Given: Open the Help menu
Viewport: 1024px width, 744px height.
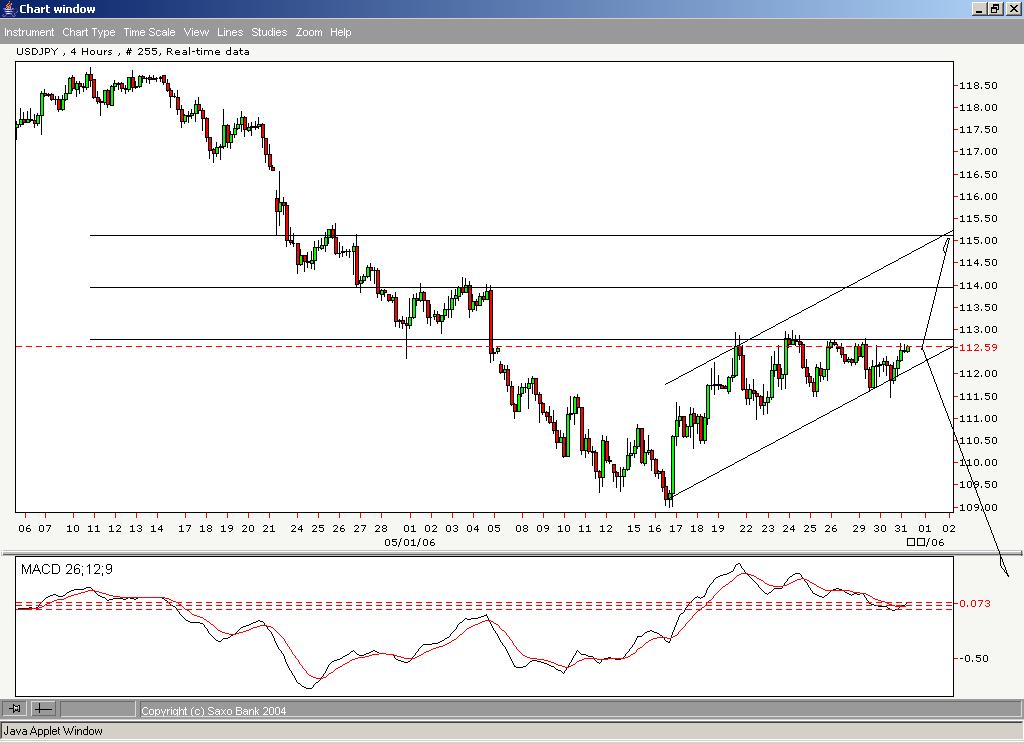Looking at the screenshot, I should (340, 31).
